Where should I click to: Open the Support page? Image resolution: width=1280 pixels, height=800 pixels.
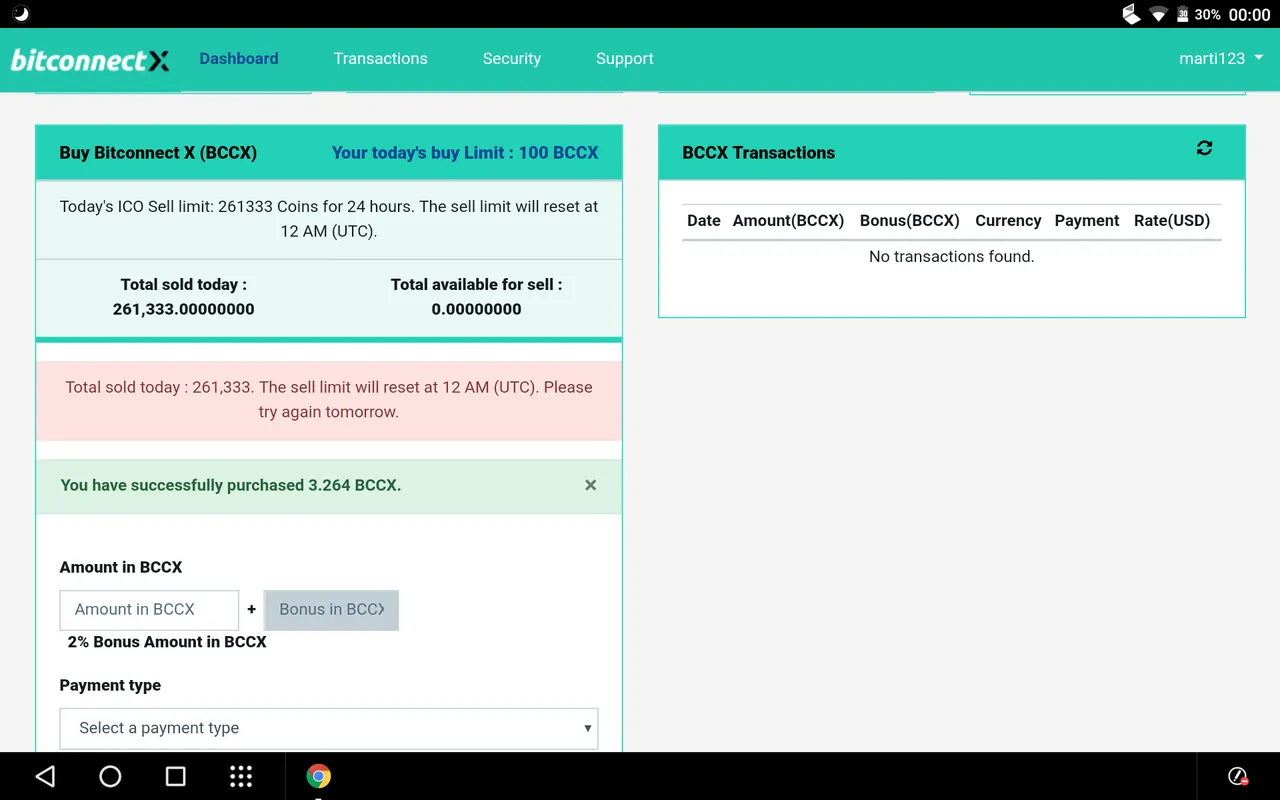[x=624, y=59]
